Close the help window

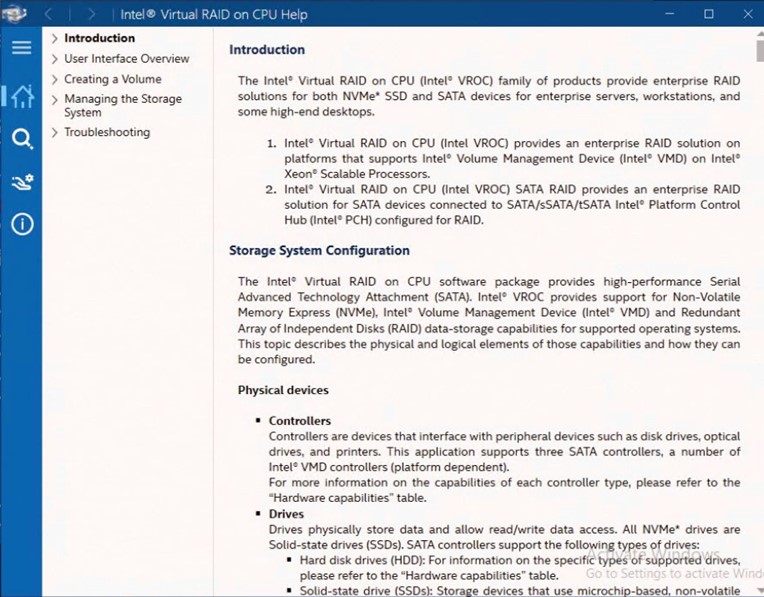coord(748,14)
